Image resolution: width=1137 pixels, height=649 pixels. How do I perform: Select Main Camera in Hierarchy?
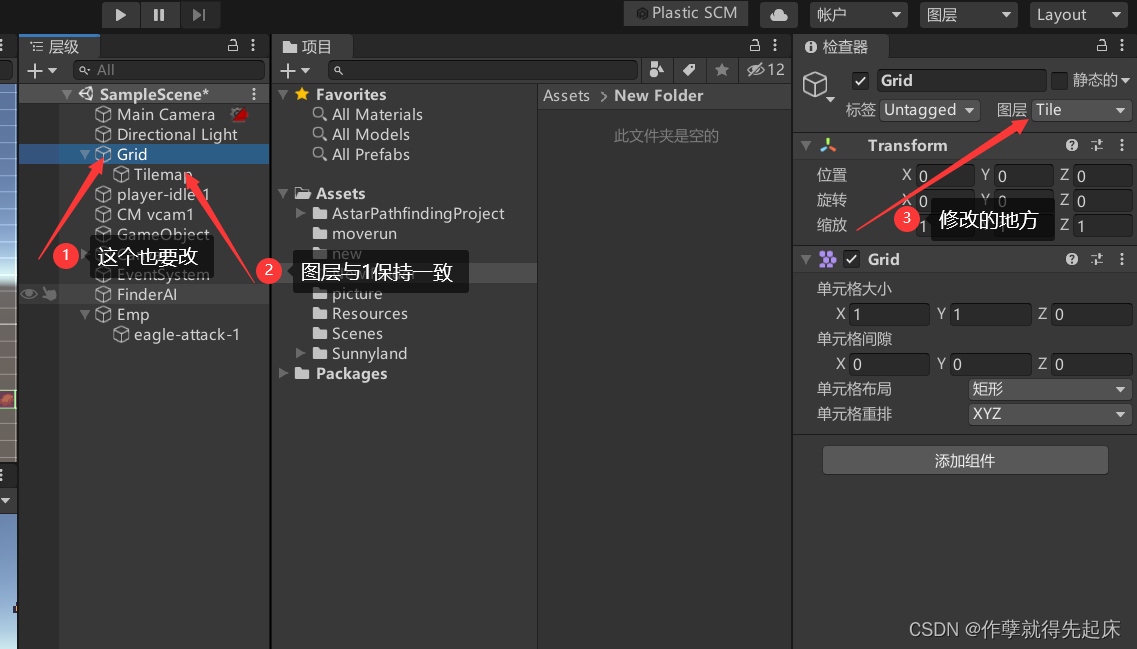(166, 115)
